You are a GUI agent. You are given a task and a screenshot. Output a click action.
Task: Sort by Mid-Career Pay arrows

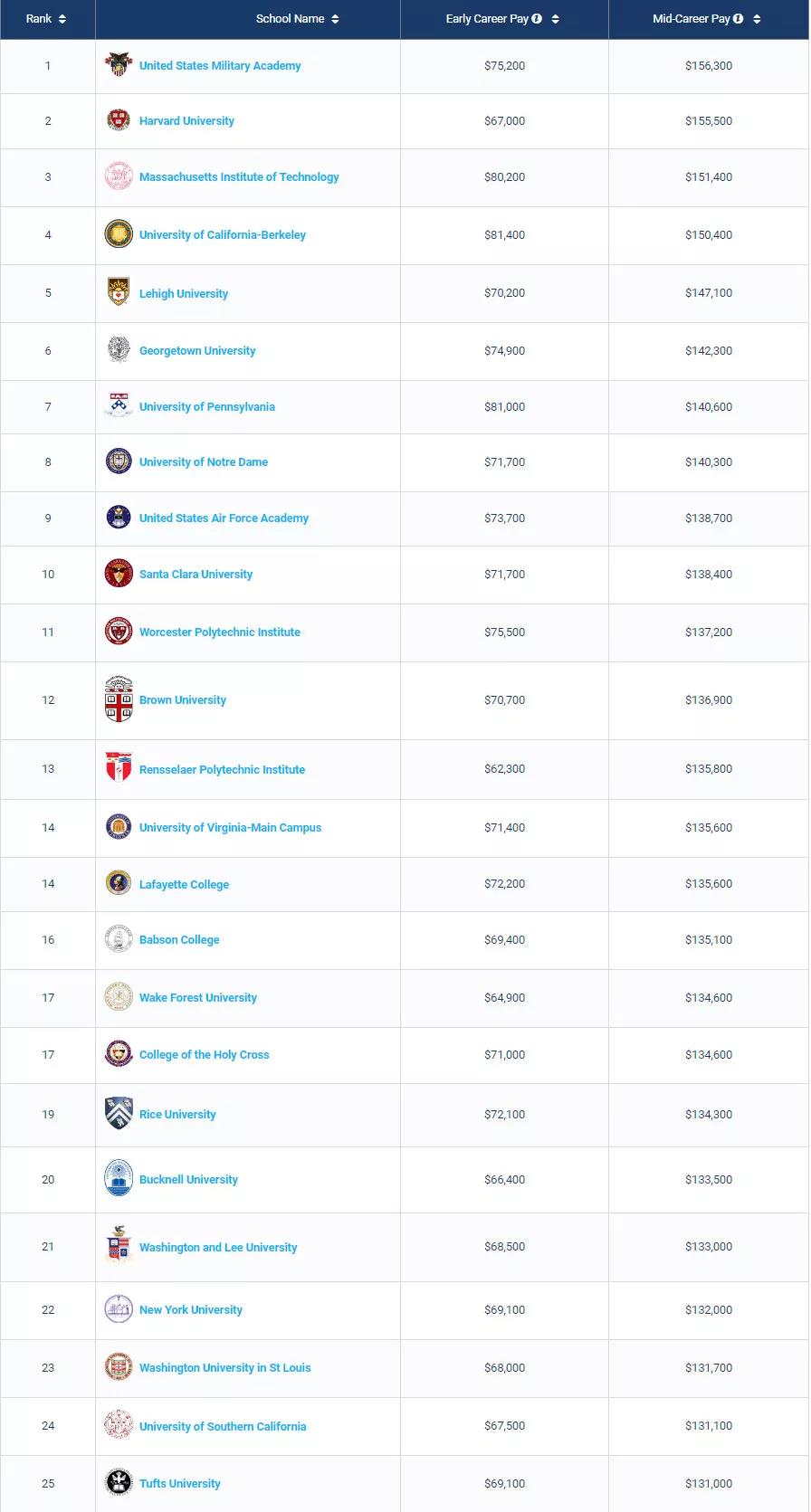757,19
